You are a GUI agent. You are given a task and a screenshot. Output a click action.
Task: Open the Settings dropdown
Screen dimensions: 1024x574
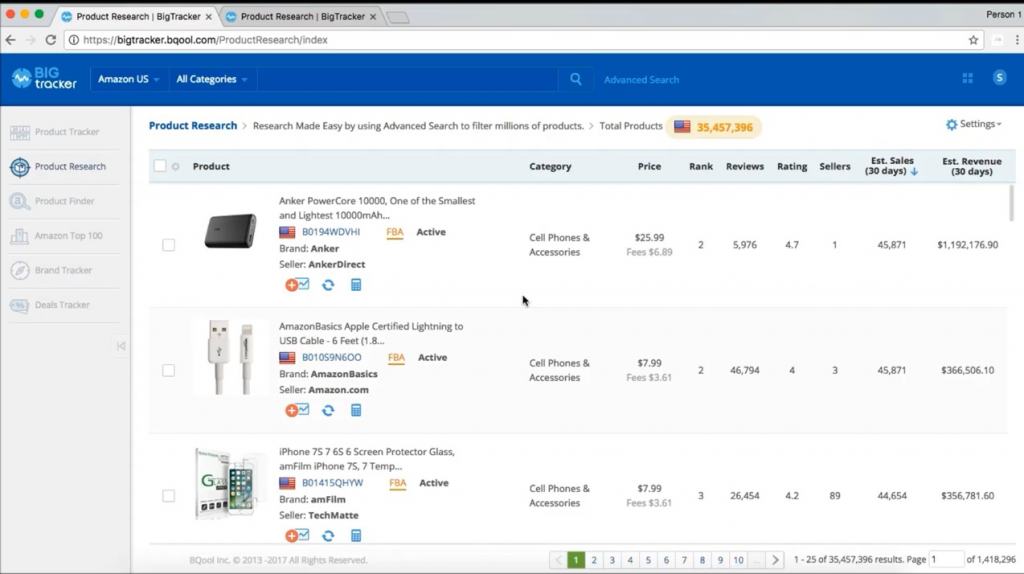[974, 124]
